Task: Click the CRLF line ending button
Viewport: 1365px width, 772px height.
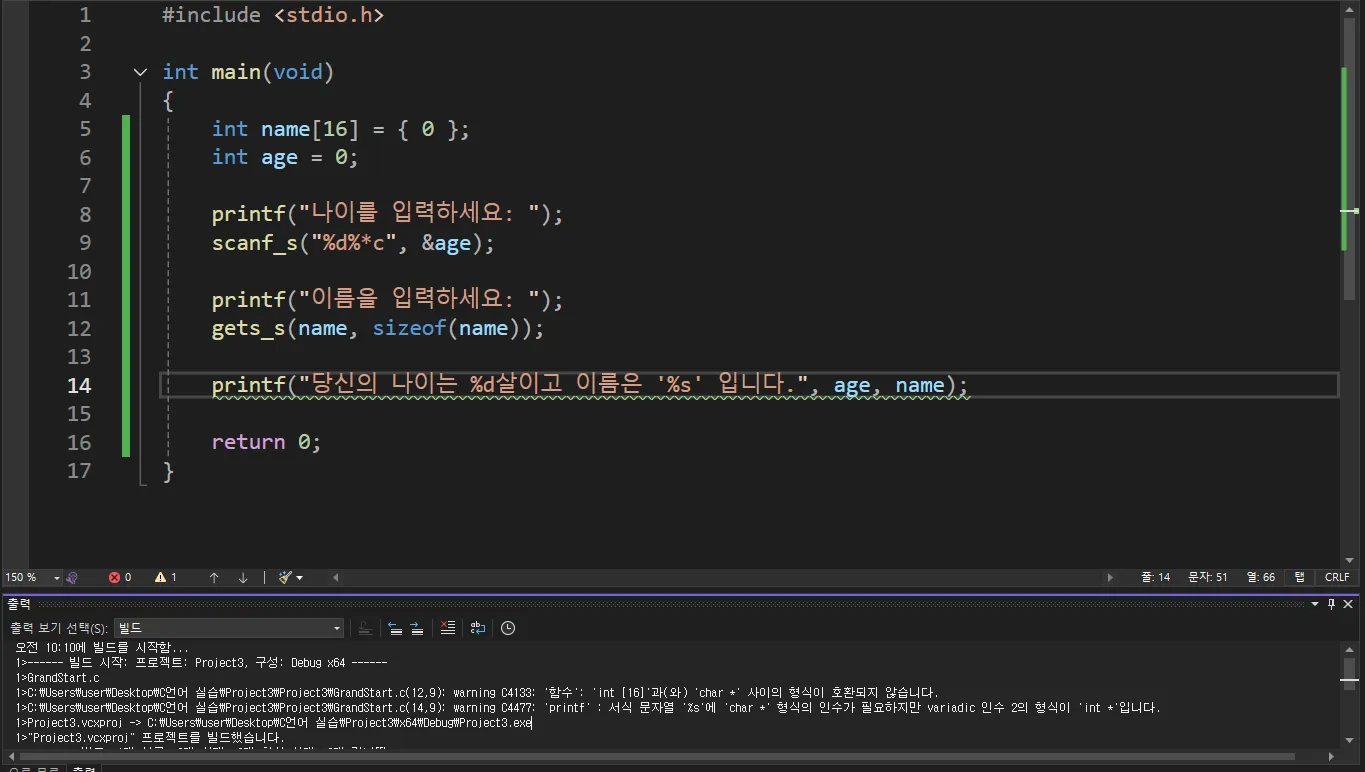Action: tap(1337, 577)
